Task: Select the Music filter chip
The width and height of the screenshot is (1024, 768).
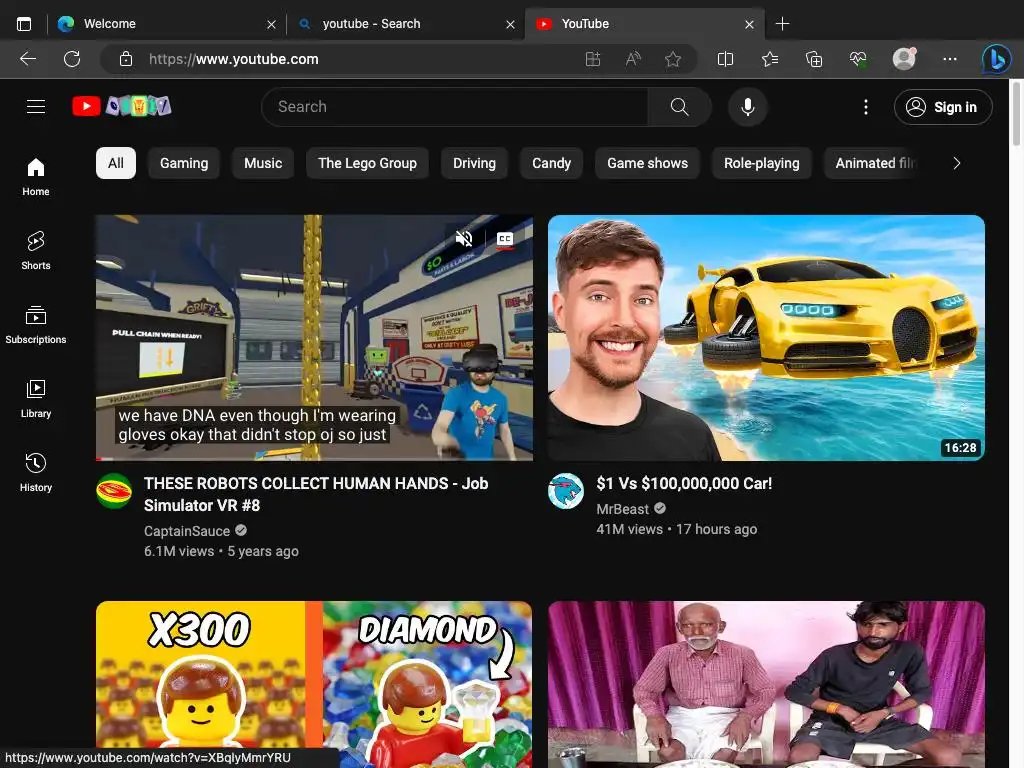Action: click(x=263, y=163)
